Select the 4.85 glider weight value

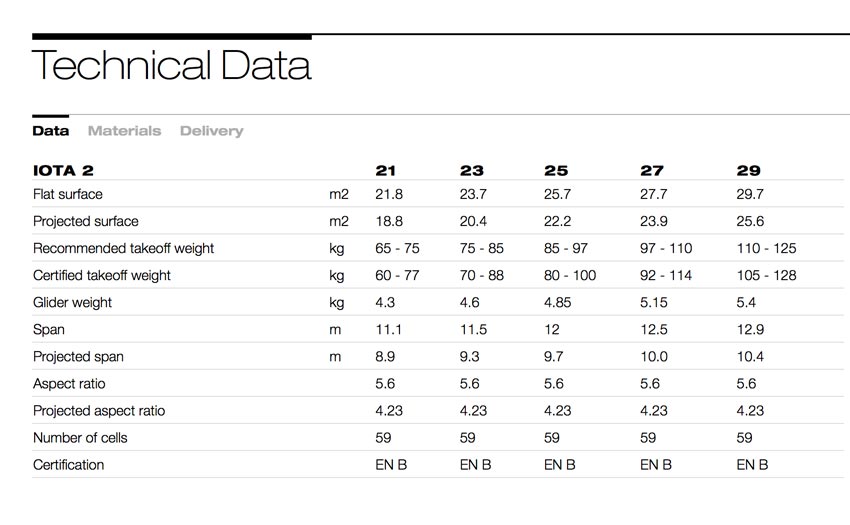[557, 303]
